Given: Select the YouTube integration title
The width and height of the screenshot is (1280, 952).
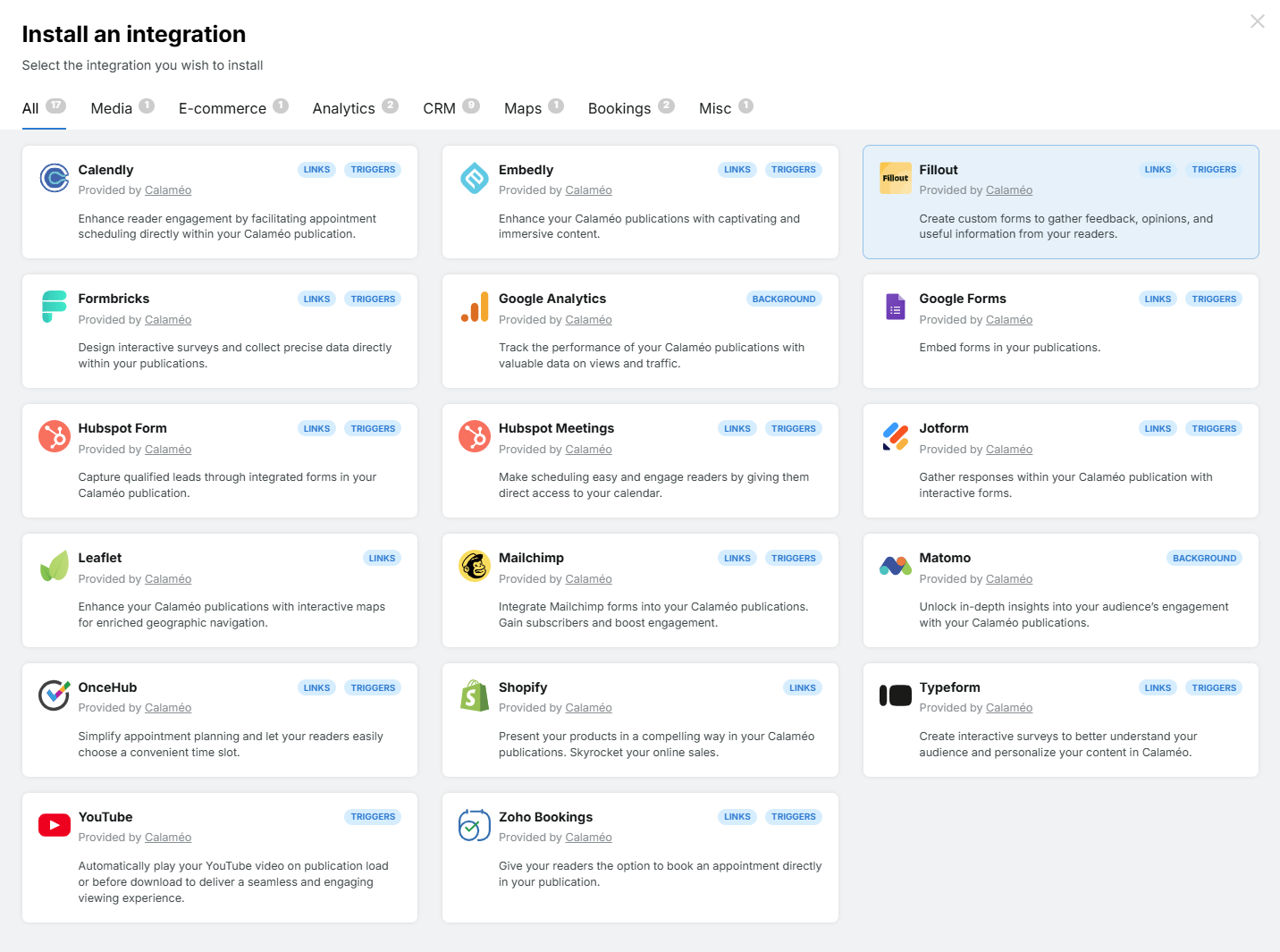Looking at the screenshot, I should [105, 817].
